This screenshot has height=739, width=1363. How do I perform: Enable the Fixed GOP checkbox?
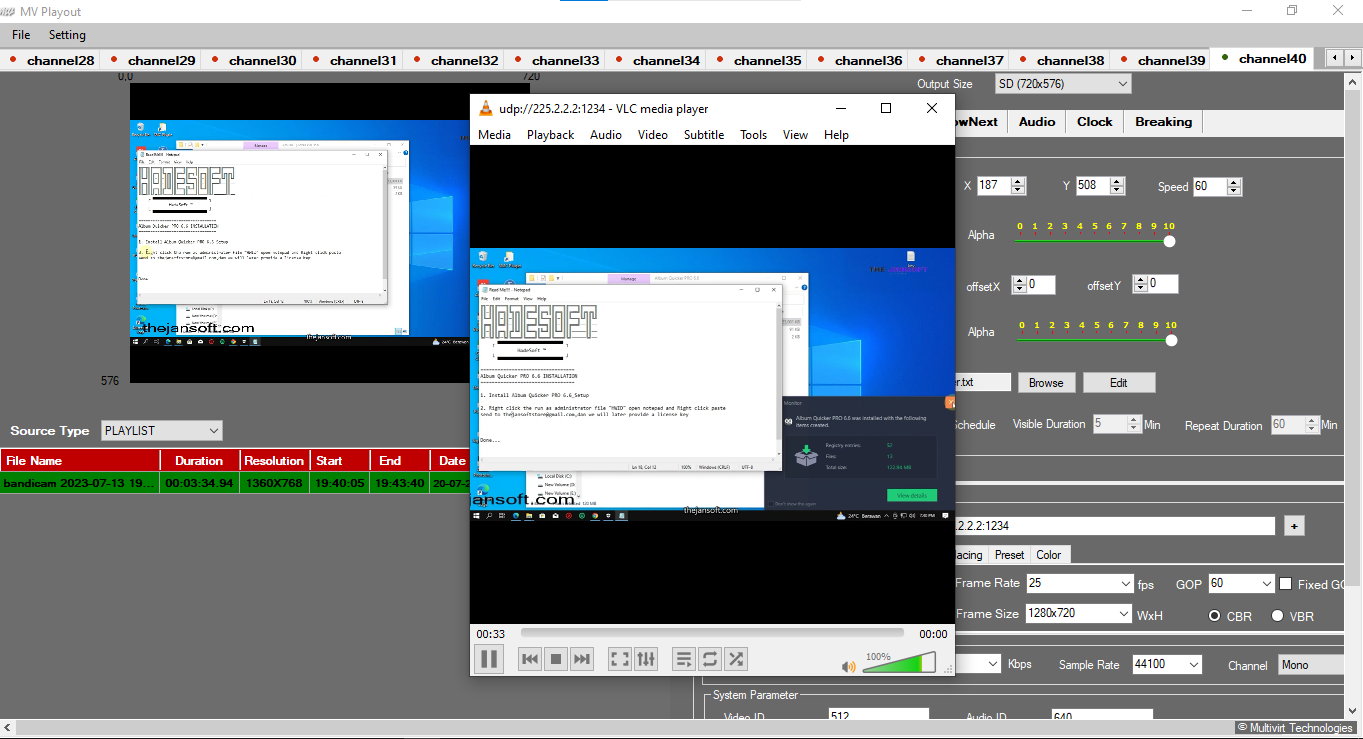(1287, 584)
